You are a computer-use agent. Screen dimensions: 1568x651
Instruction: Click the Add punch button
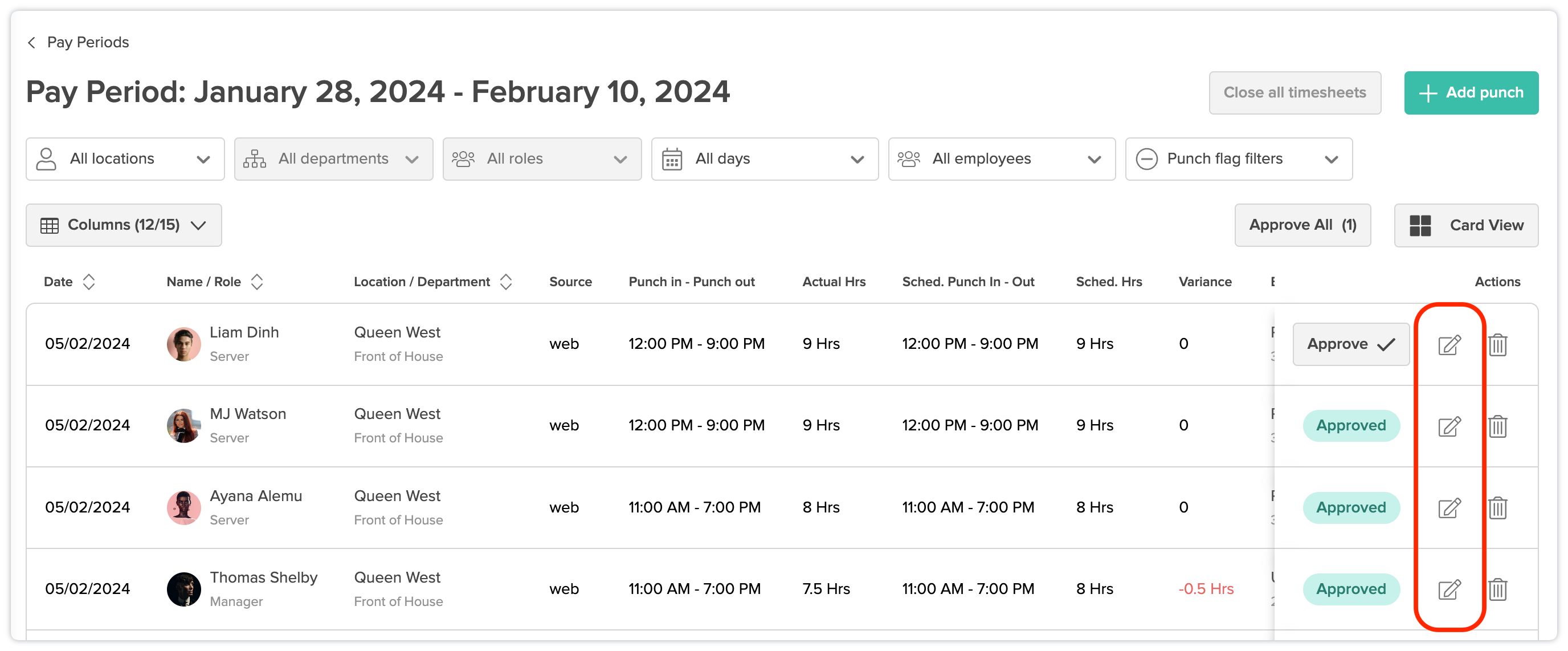pyautogui.click(x=1471, y=92)
